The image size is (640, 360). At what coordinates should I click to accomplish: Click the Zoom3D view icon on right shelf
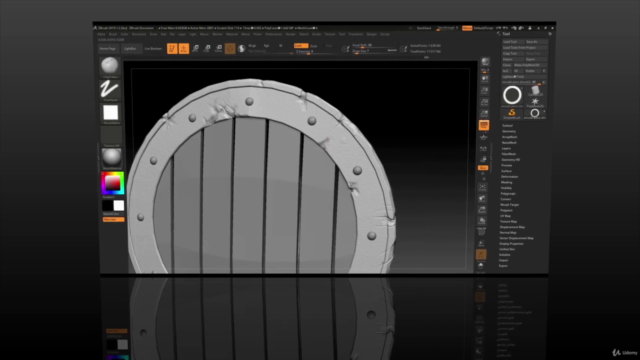482,210
